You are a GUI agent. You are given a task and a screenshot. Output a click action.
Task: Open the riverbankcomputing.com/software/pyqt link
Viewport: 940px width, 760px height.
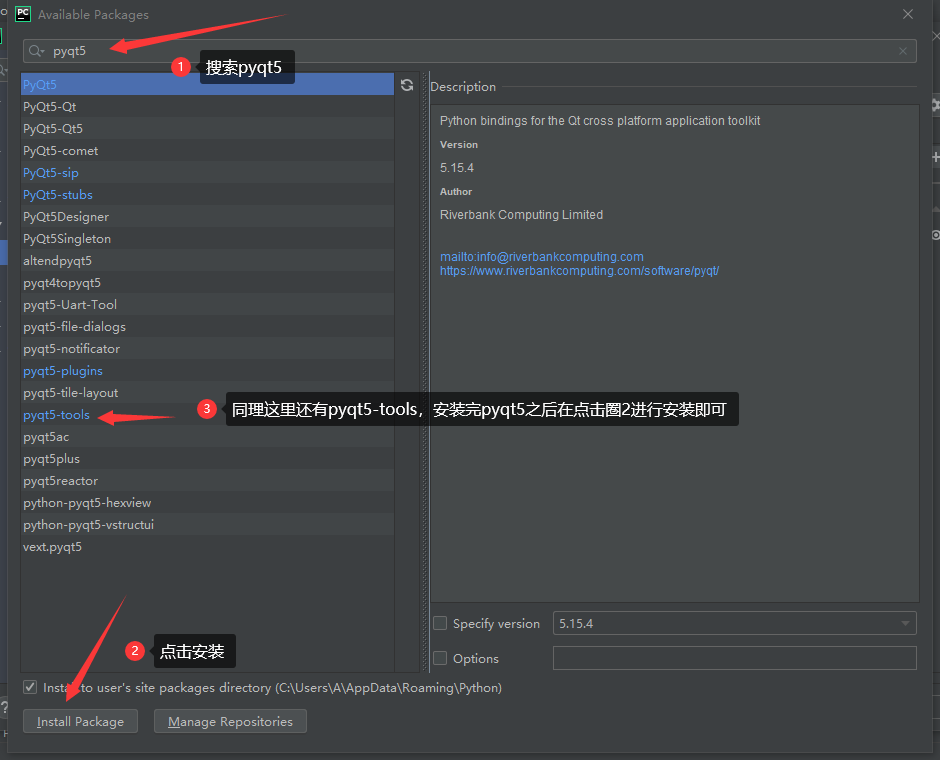[x=579, y=271]
